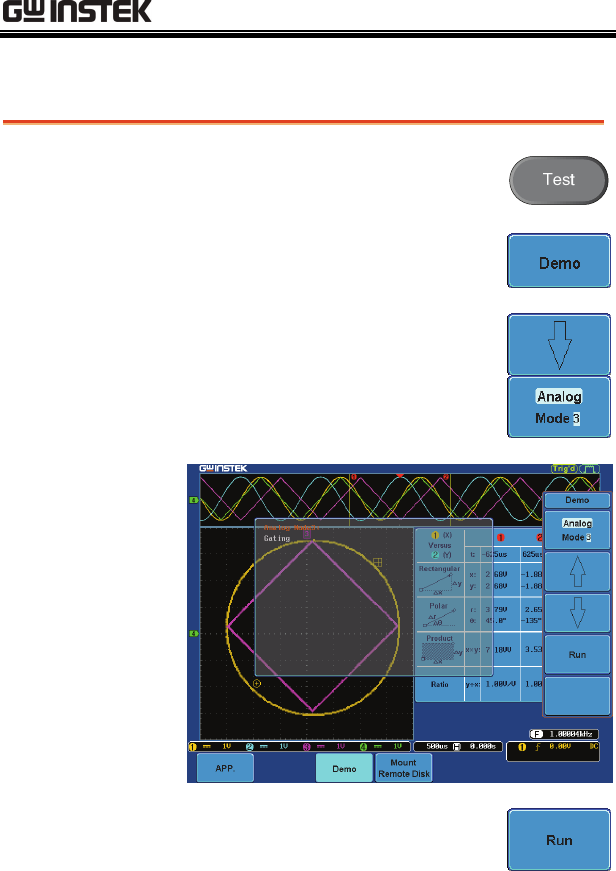The image size is (616, 871).
Task: Click the cyan channel 2 (Y) icon
Action: (435, 555)
